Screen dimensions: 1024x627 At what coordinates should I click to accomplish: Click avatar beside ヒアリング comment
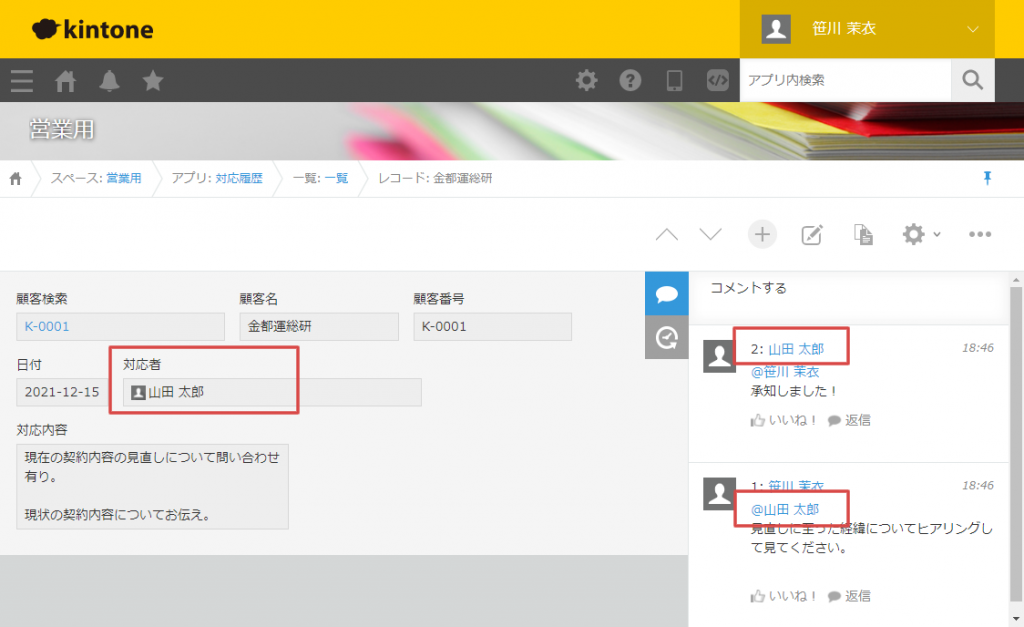719,494
